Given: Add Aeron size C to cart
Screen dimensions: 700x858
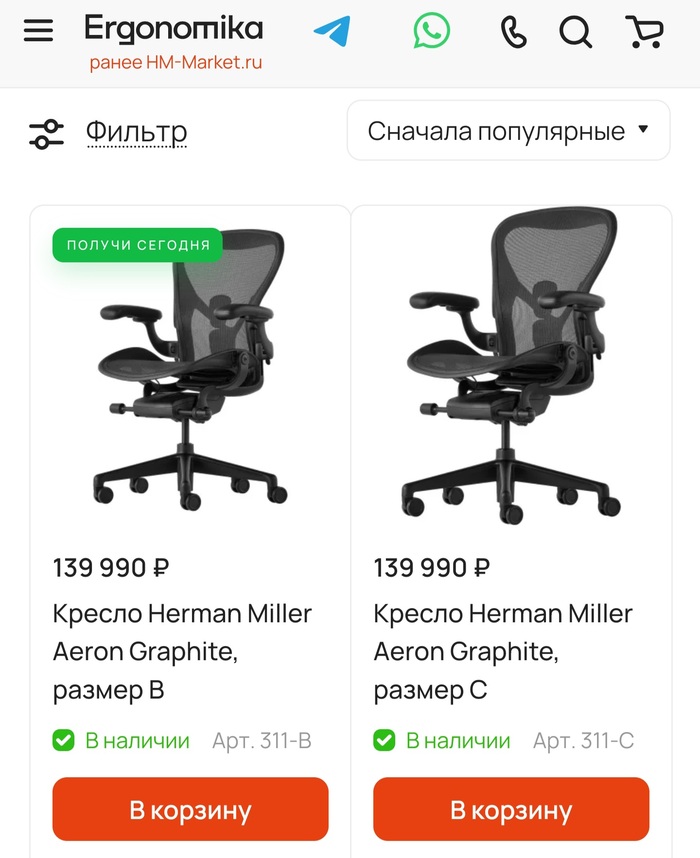Looking at the screenshot, I should pos(511,809).
